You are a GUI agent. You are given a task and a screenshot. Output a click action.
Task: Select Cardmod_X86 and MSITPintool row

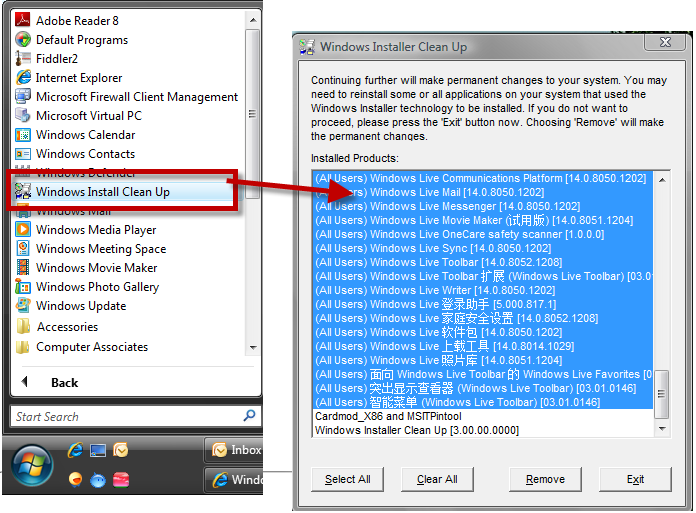click(483, 416)
